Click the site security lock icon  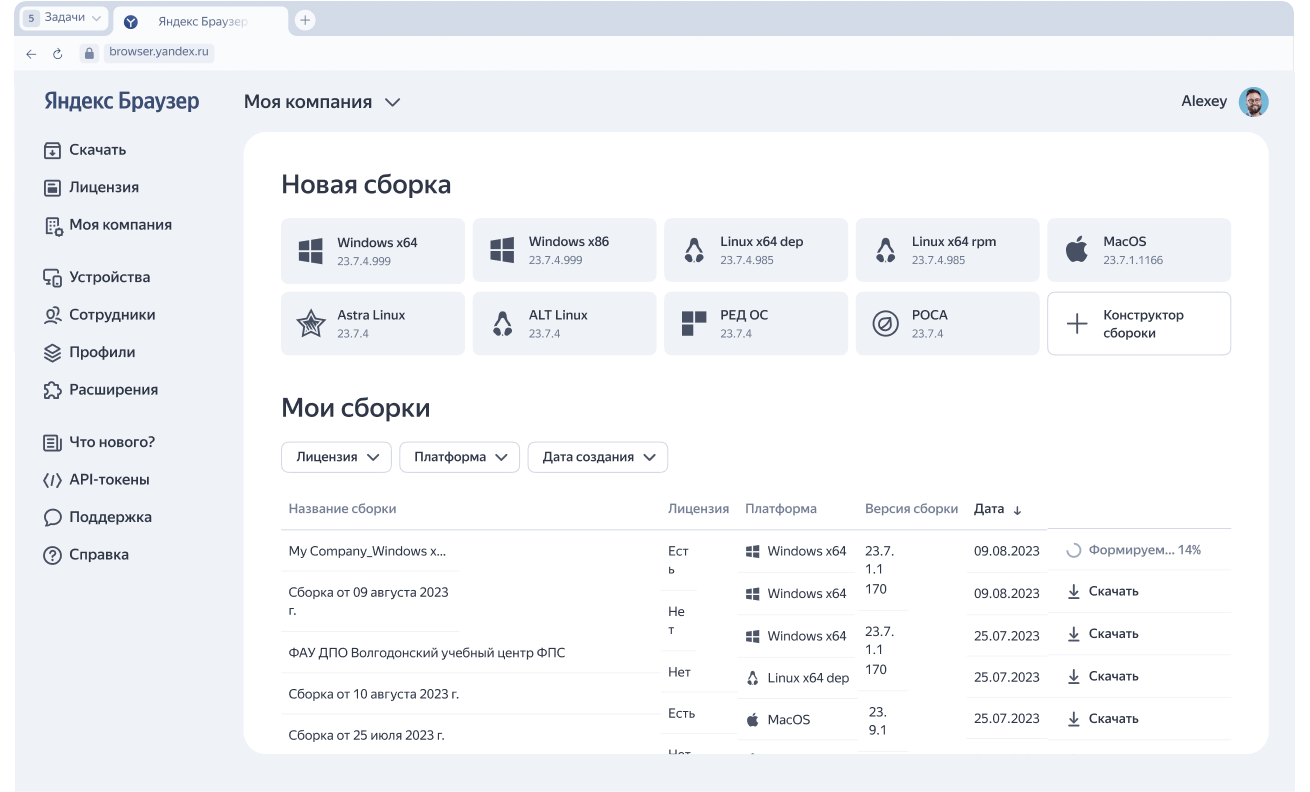(88, 54)
